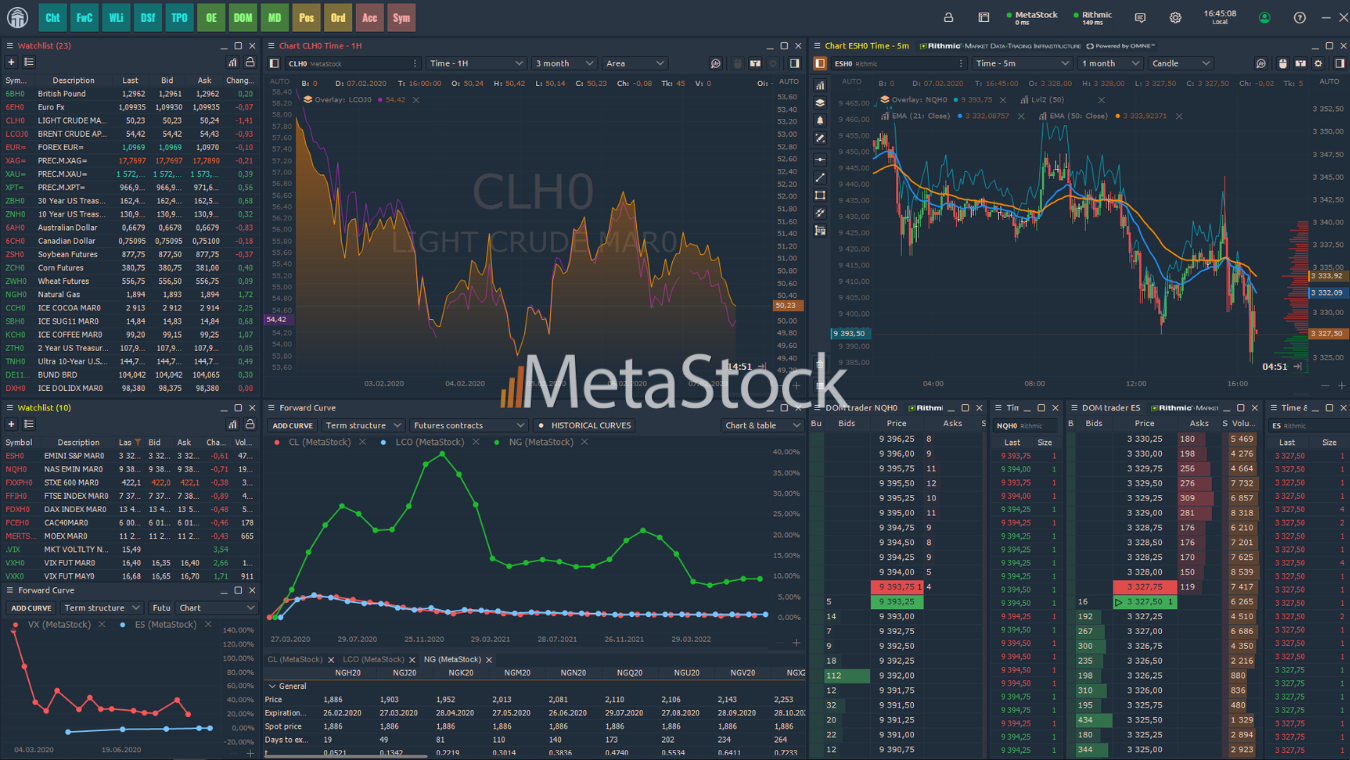1350x760 pixels.
Task: Toggle AUTO scale on CLH0 right price axis
Action: click(x=789, y=82)
